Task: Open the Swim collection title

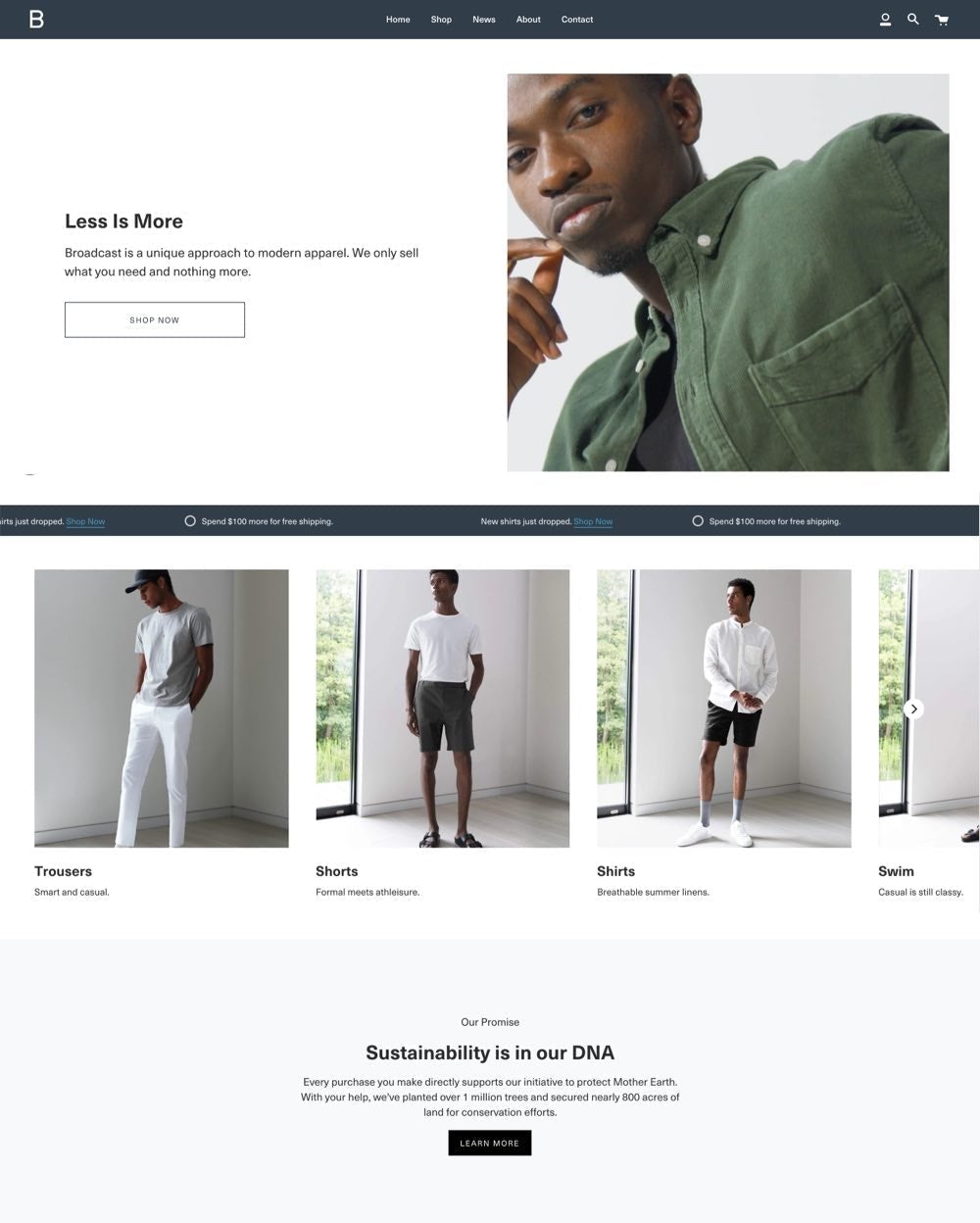Action: click(896, 871)
